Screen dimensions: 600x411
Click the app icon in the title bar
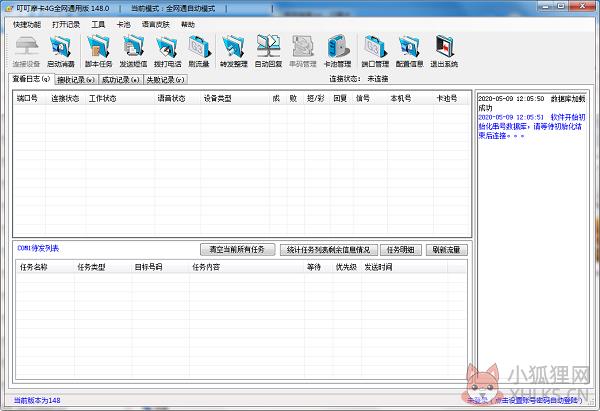[10, 8]
